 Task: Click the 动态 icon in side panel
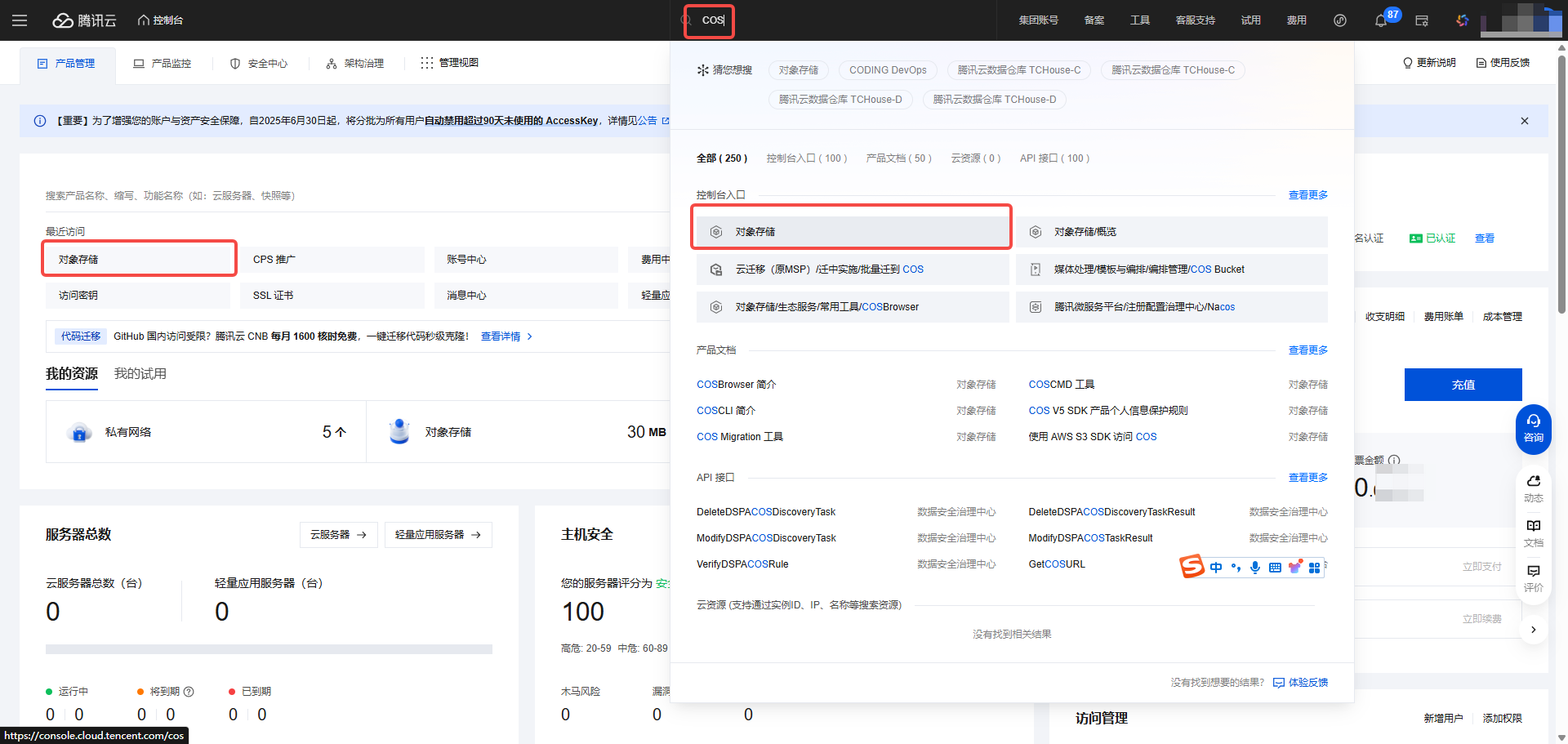pyautogui.click(x=1533, y=488)
